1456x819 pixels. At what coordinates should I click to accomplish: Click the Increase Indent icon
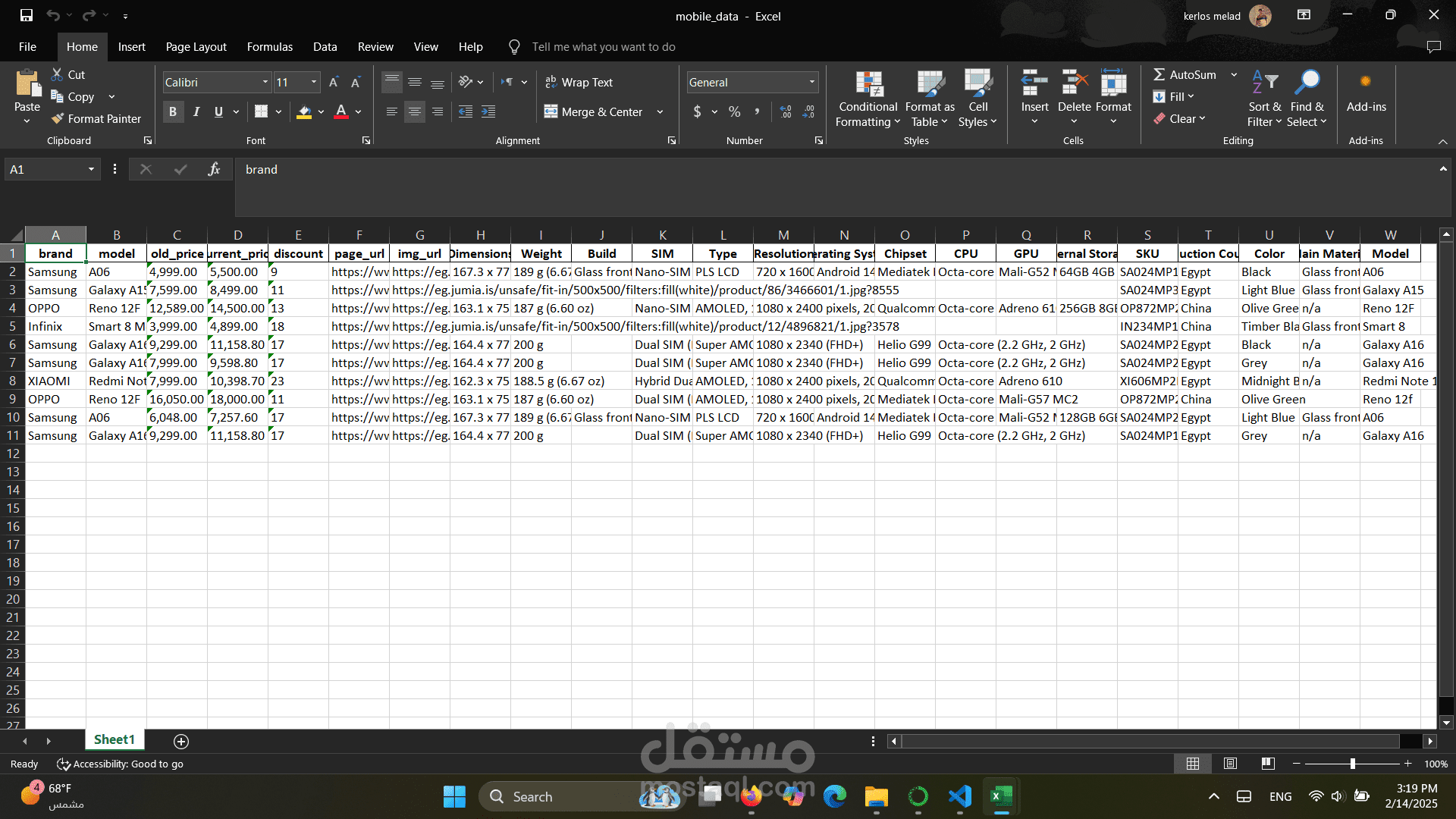[489, 112]
